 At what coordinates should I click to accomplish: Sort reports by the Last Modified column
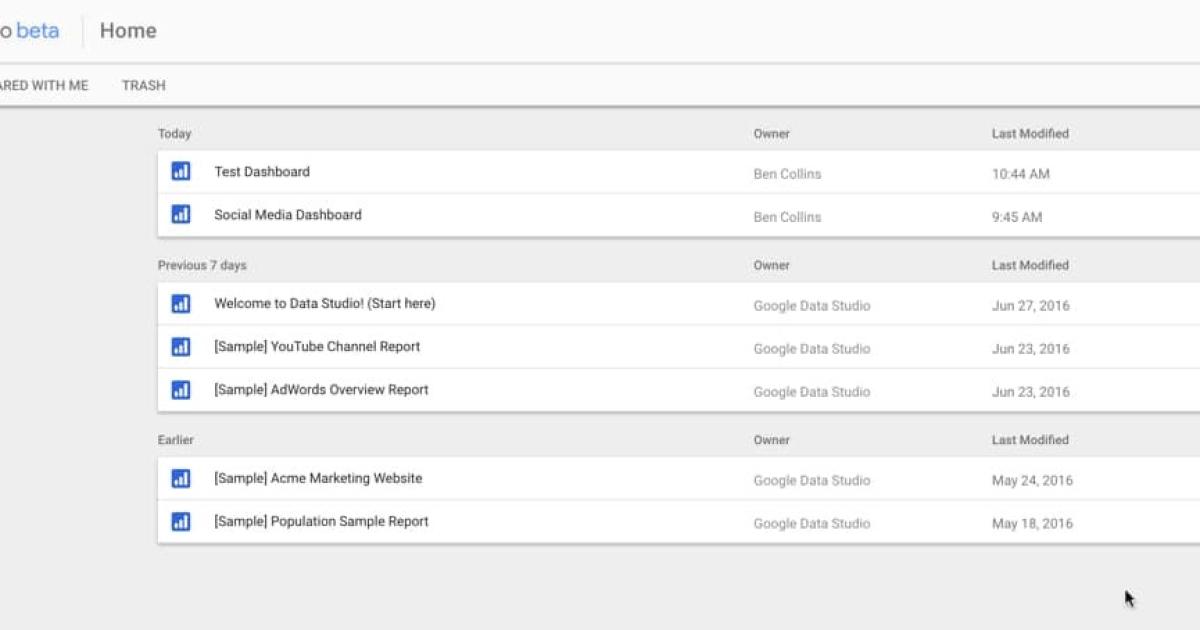point(1029,133)
